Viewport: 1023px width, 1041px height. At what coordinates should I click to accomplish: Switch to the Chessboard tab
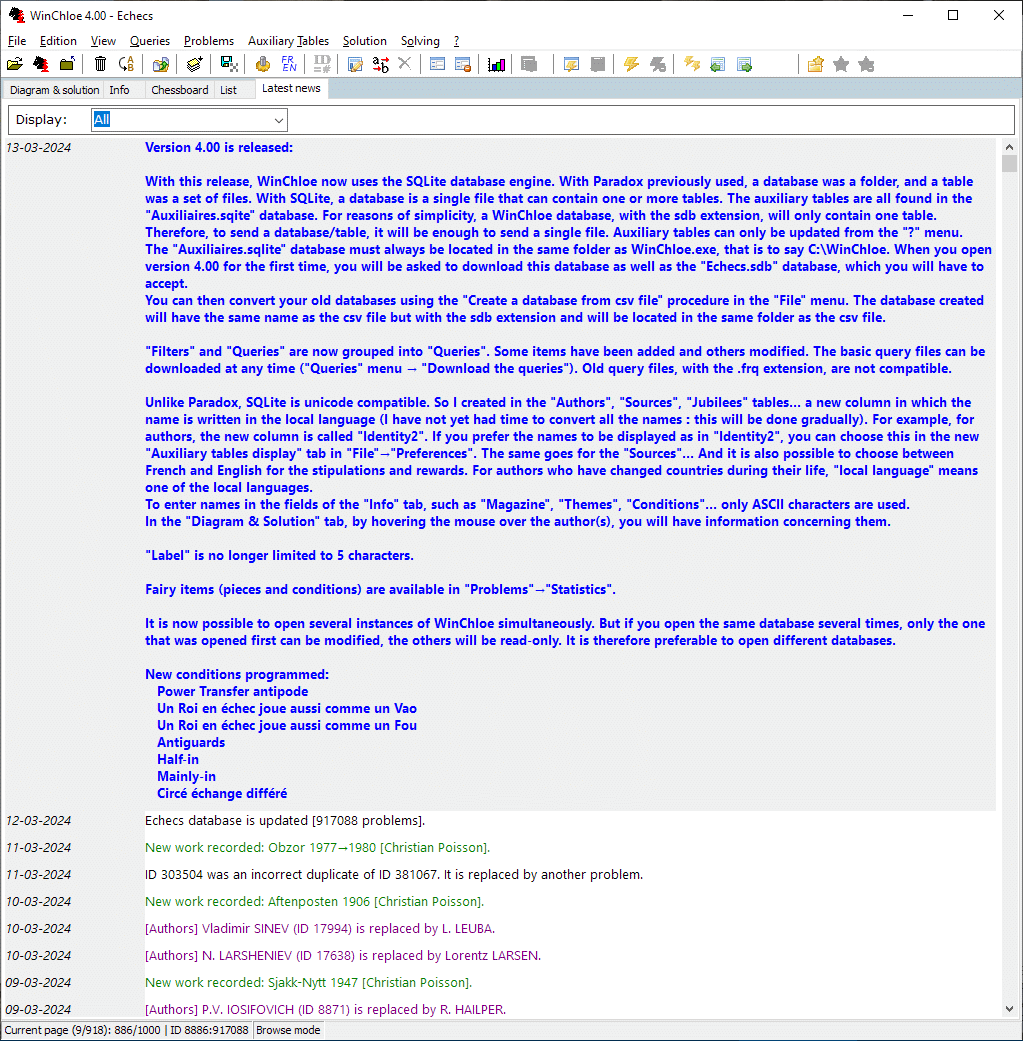(x=179, y=90)
